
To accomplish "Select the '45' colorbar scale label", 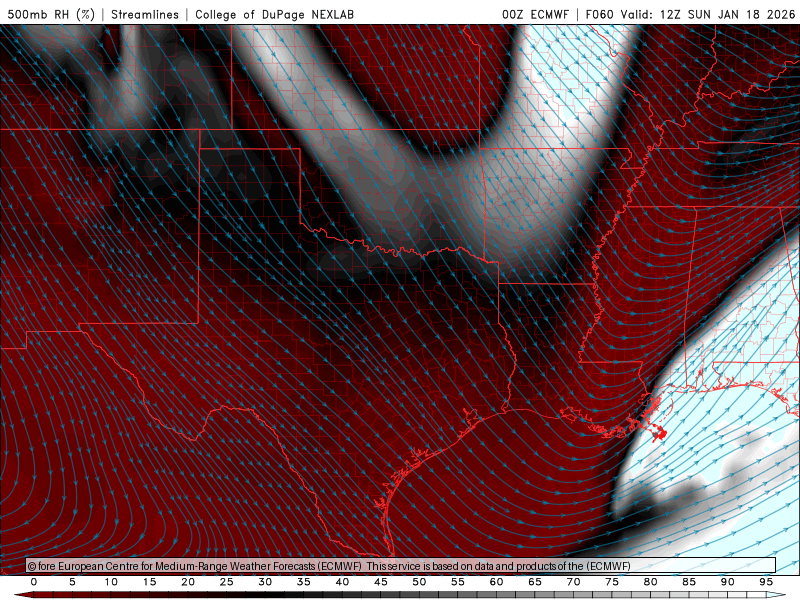I will coord(381,582).
